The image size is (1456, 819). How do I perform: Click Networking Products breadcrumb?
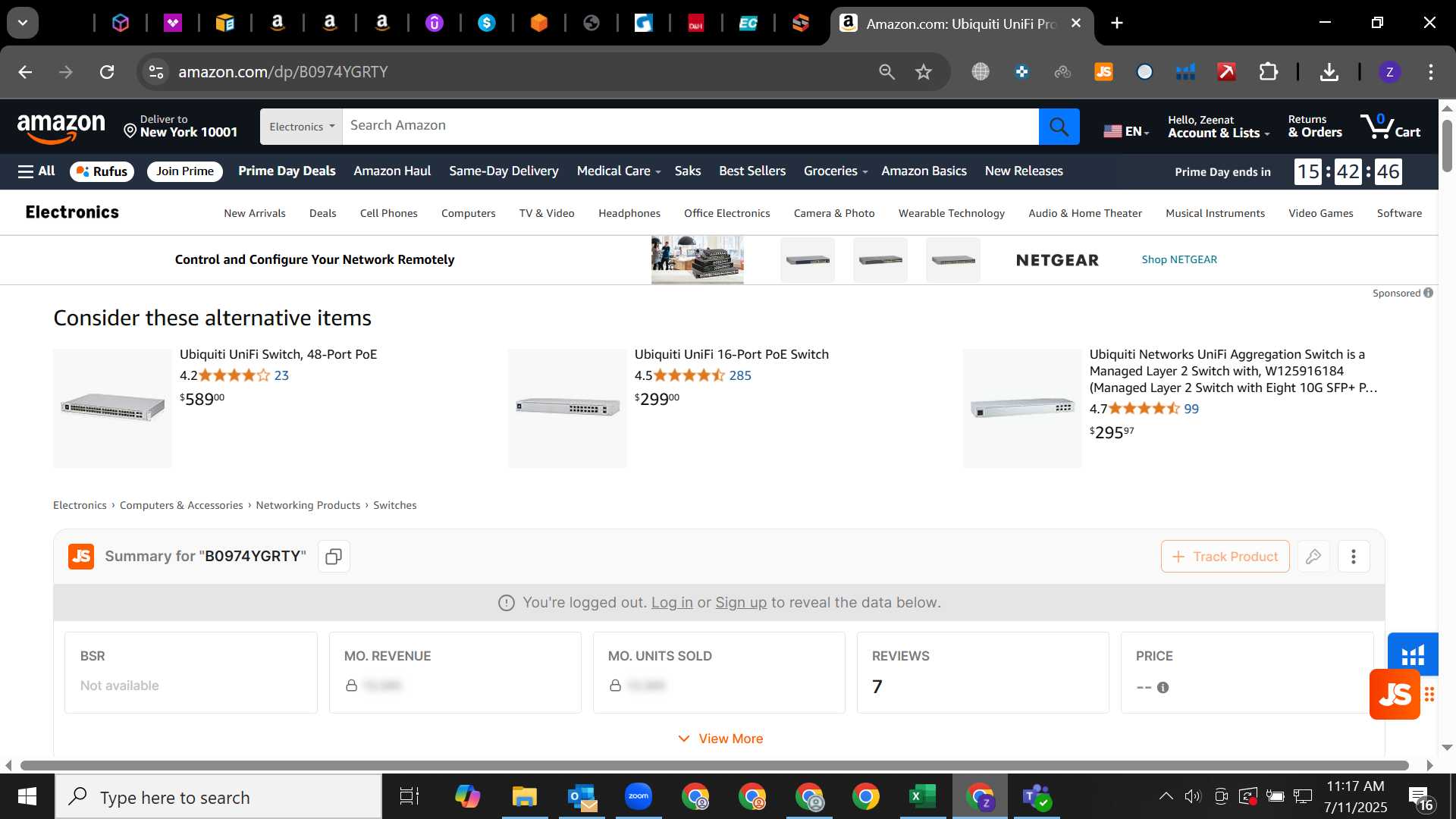308,506
